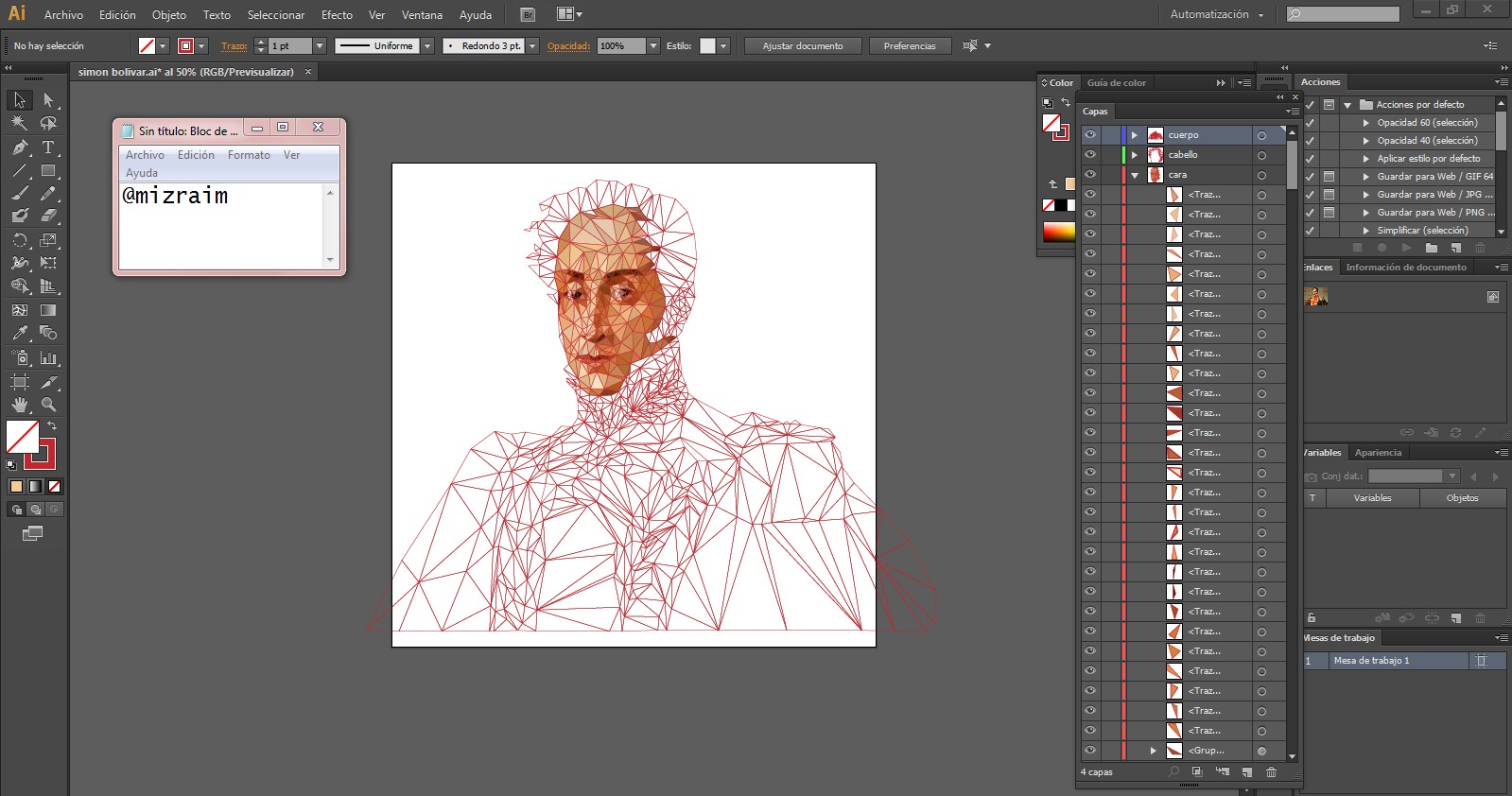Hide the cuerpo layer
The height and width of the screenshot is (796, 1512).
[x=1090, y=135]
